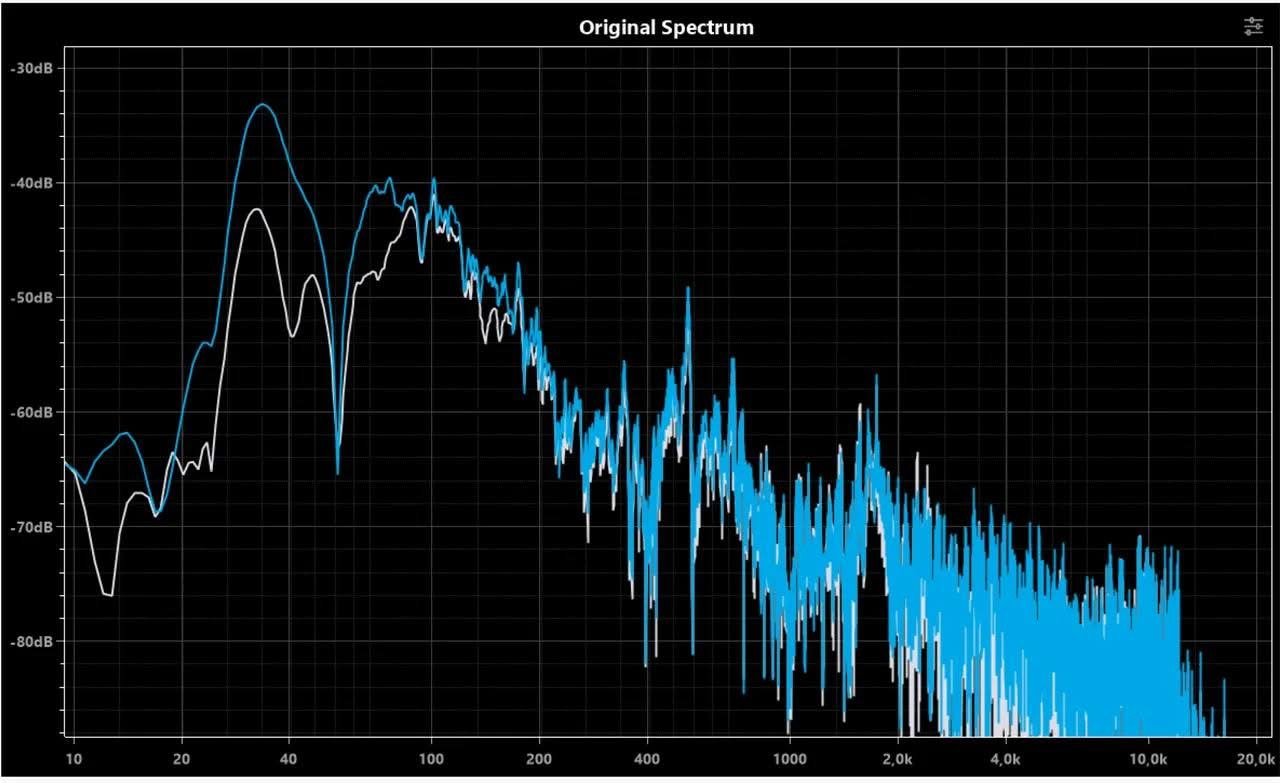Click the Original Spectrum title
This screenshot has height=783, width=1280.
pos(666,28)
